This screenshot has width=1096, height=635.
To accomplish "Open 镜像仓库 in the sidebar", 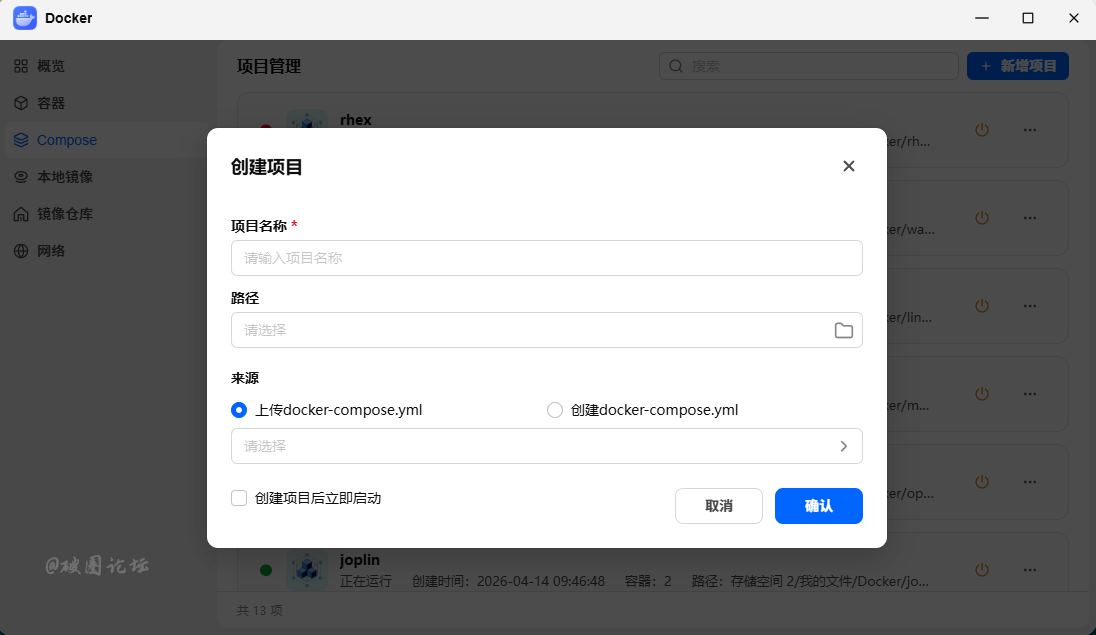I will pyautogui.click(x=108, y=214).
